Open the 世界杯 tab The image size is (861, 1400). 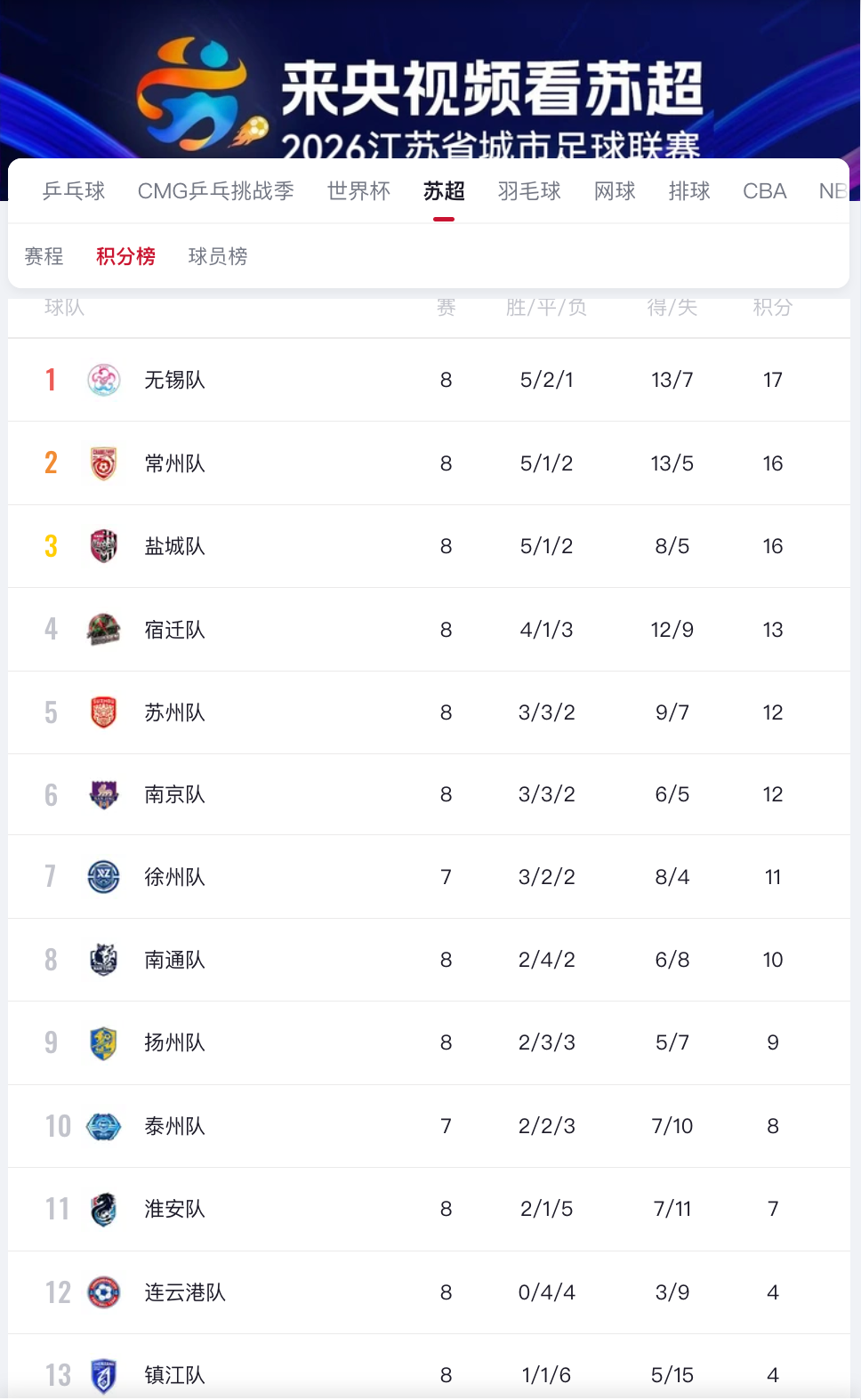pyautogui.click(x=358, y=191)
